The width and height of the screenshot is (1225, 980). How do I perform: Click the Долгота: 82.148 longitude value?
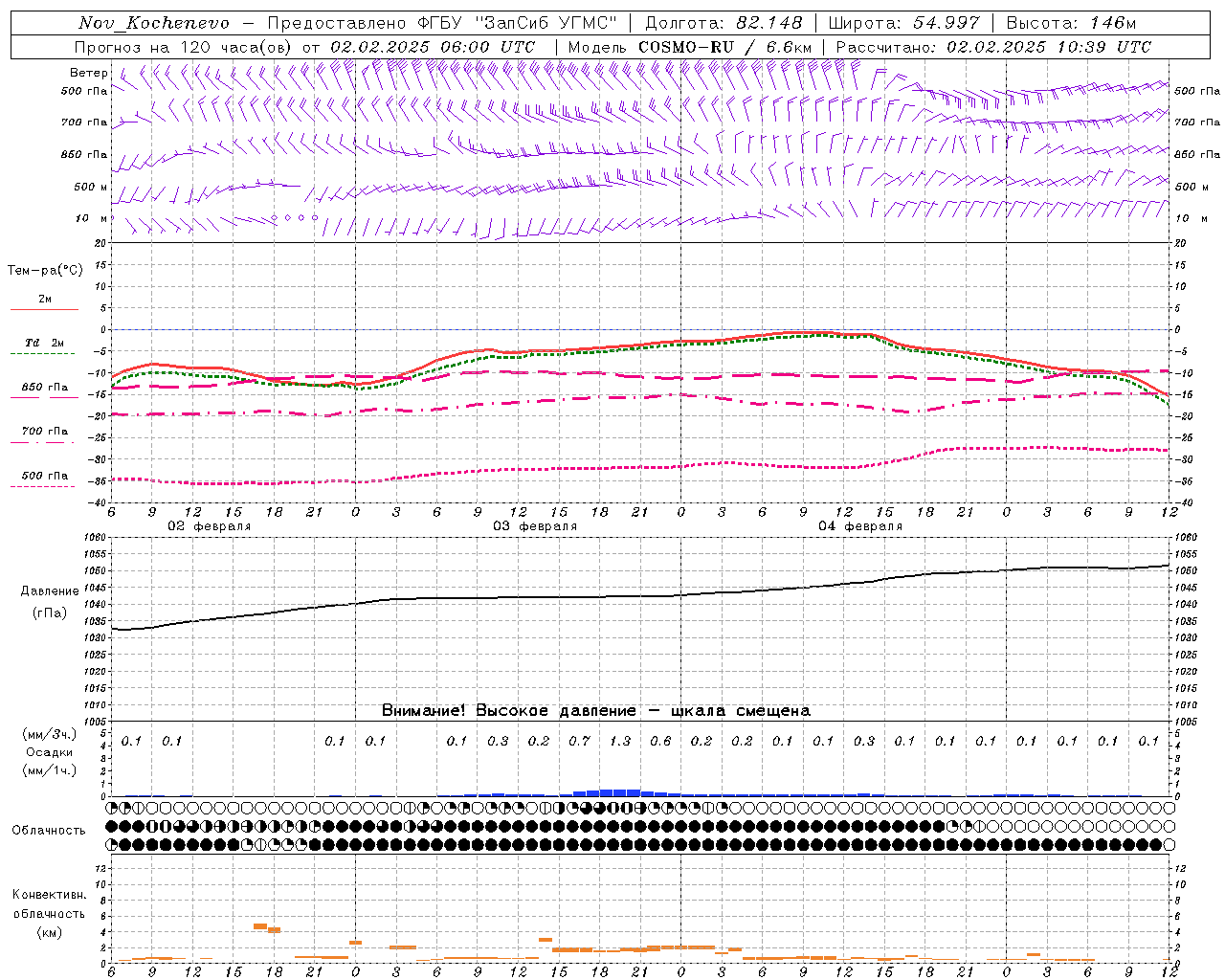[724, 23]
